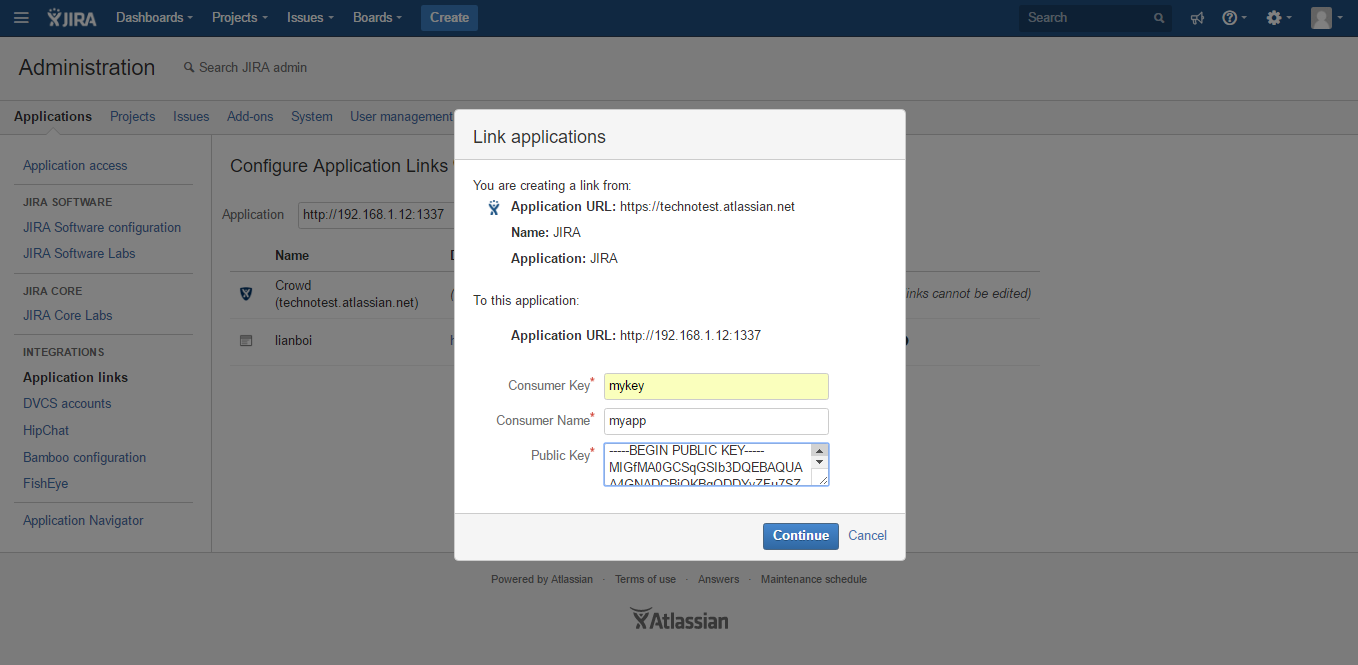Open HipChat sidebar item
This screenshot has height=665, width=1358.
click(46, 431)
